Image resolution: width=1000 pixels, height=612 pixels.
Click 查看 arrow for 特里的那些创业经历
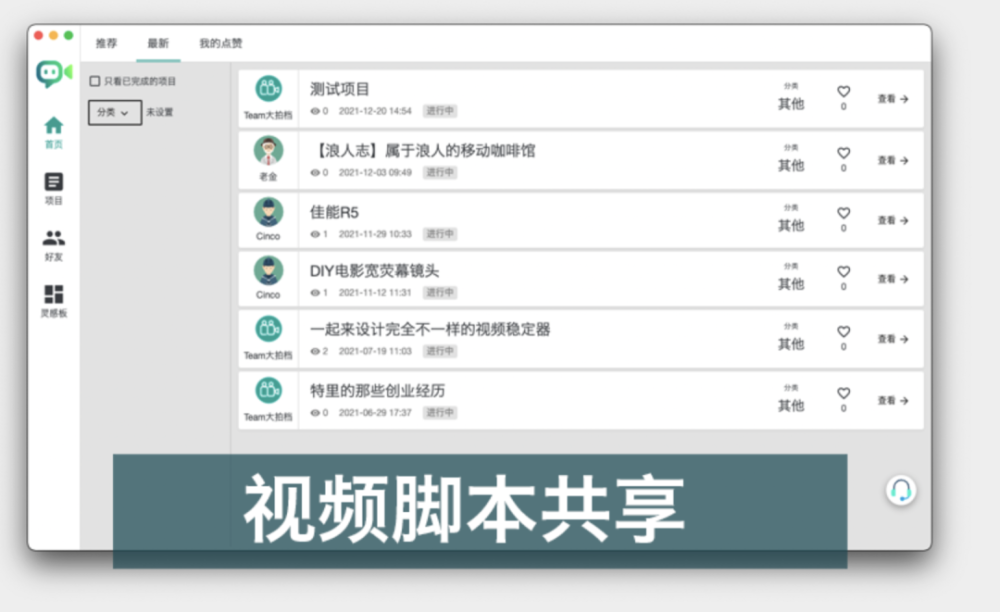[x=893, y=401]
